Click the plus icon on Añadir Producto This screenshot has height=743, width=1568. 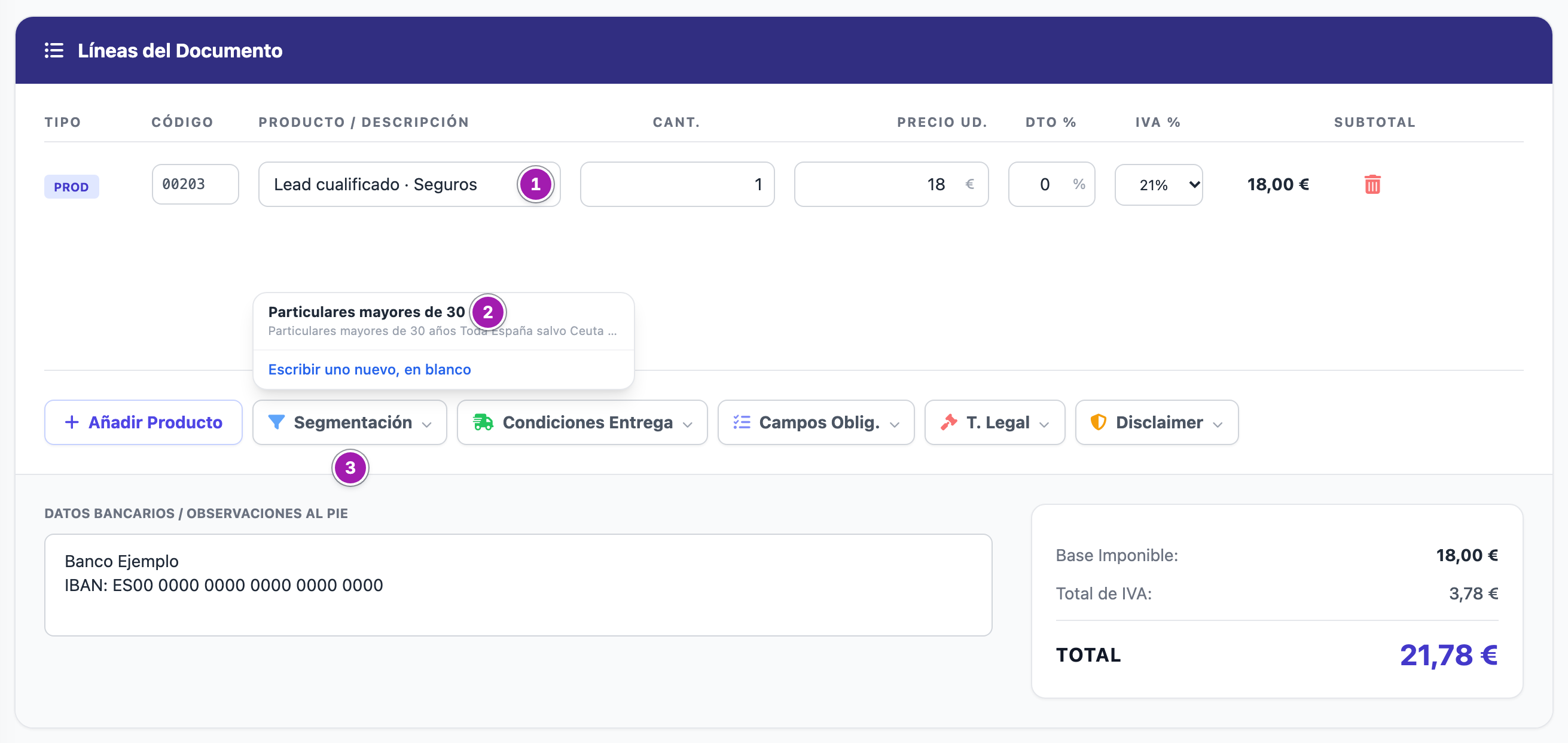pyautogui.click(x=72, y=422)
